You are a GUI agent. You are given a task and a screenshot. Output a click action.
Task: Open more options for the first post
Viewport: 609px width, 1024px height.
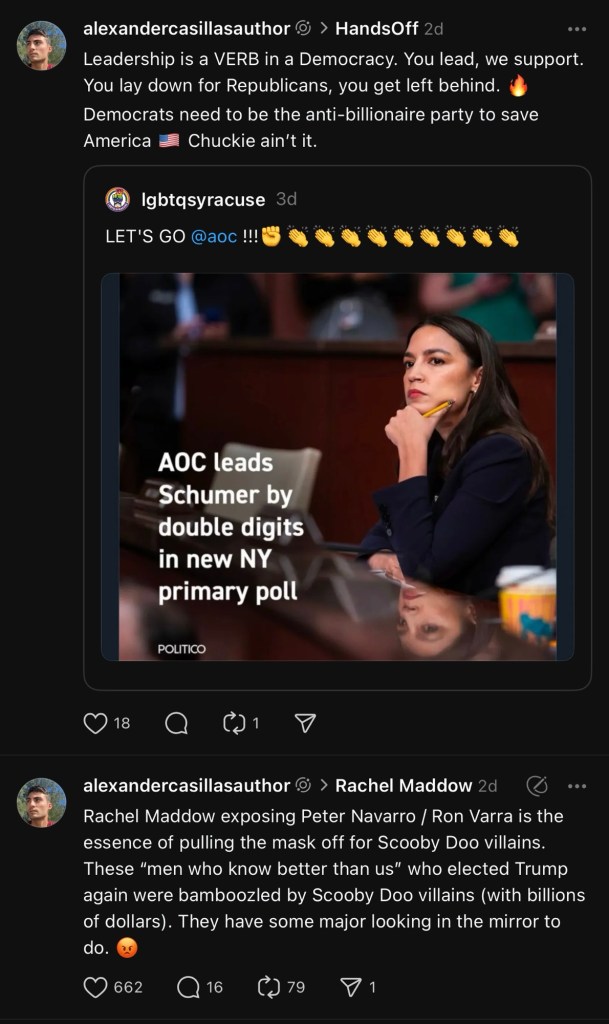click(x=577, y=29)
